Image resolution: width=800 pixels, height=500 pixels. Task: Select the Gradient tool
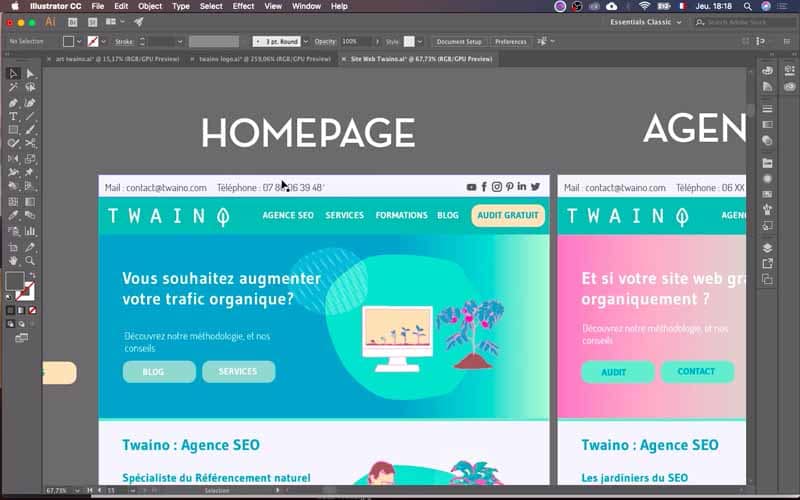(x=30, y=202)
